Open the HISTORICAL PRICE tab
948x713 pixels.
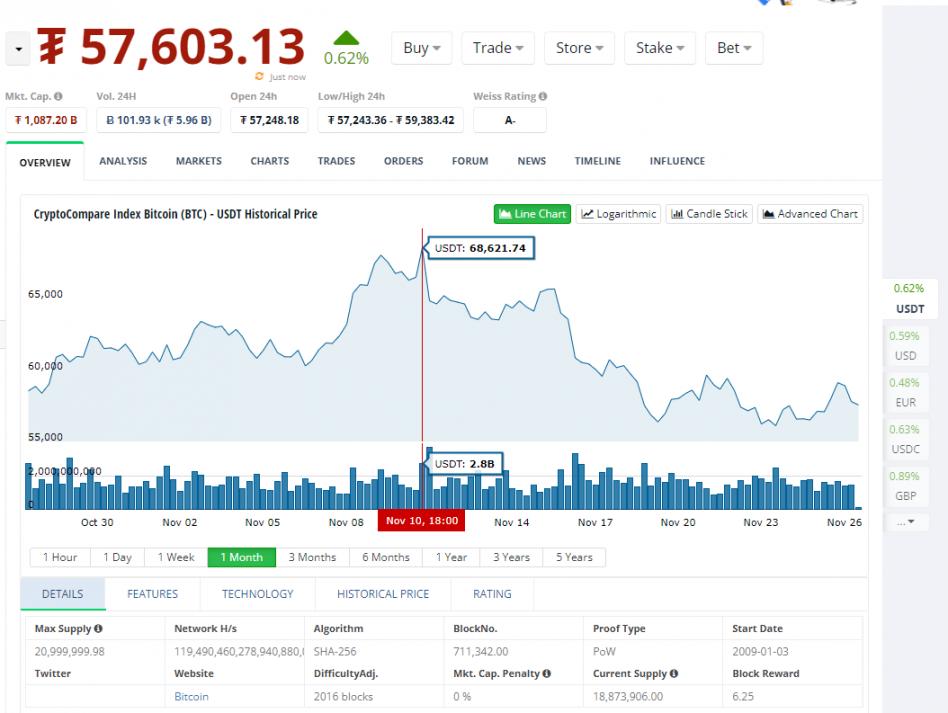(x=383, y=594)
